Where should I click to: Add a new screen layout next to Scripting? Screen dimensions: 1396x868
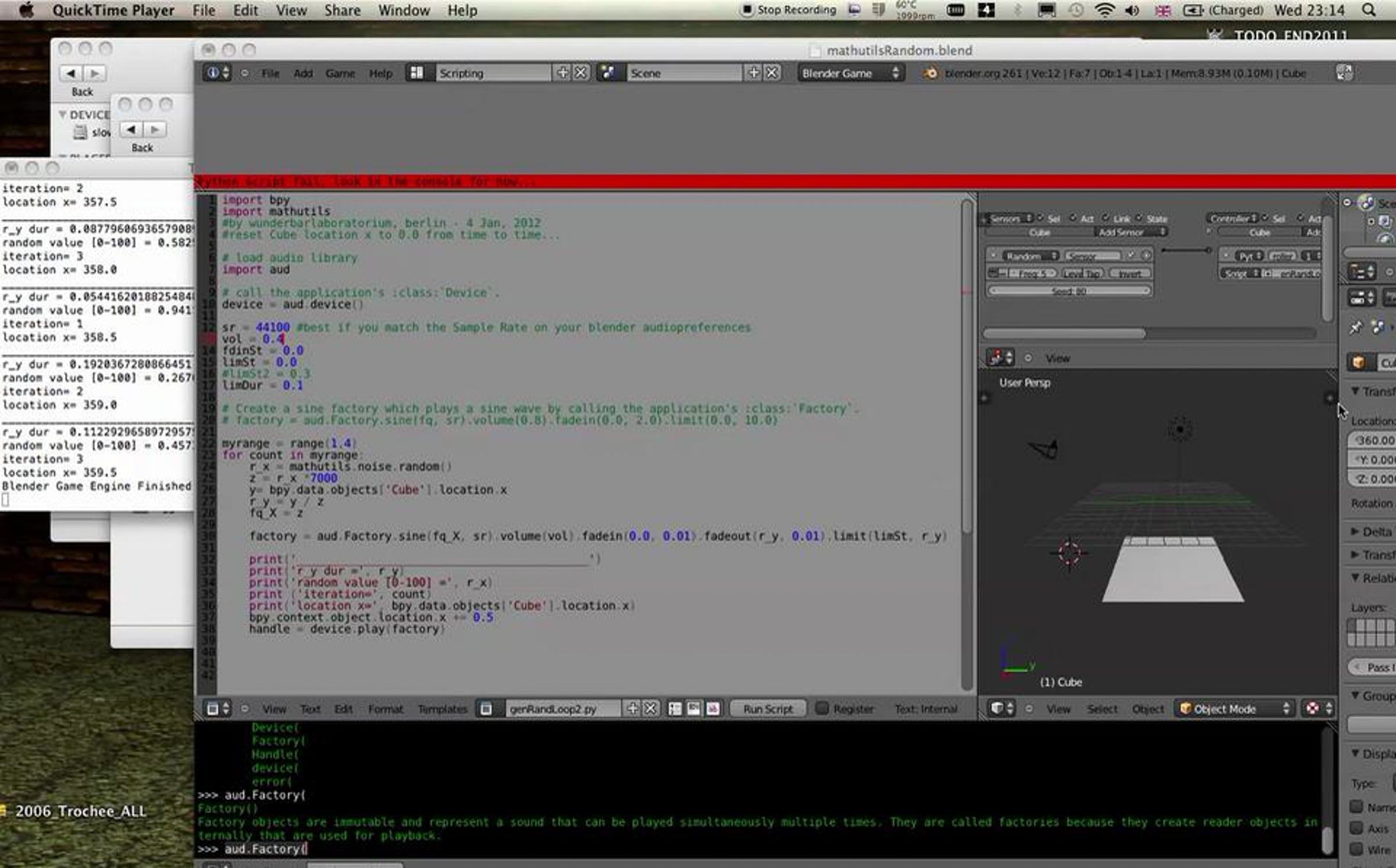tap(562, 73)
